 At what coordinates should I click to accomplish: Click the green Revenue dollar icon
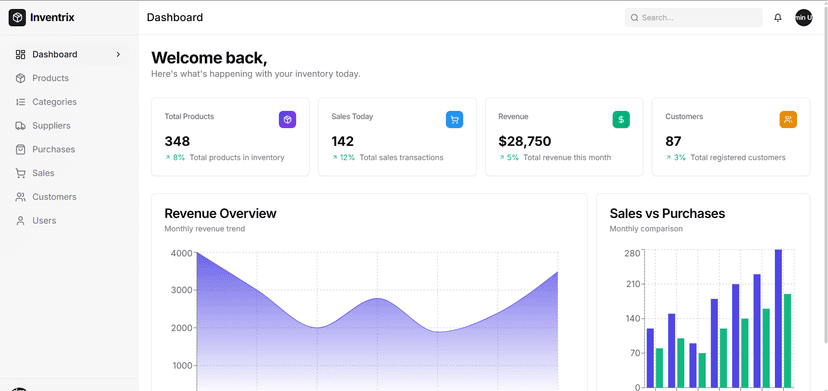[621, 119]
